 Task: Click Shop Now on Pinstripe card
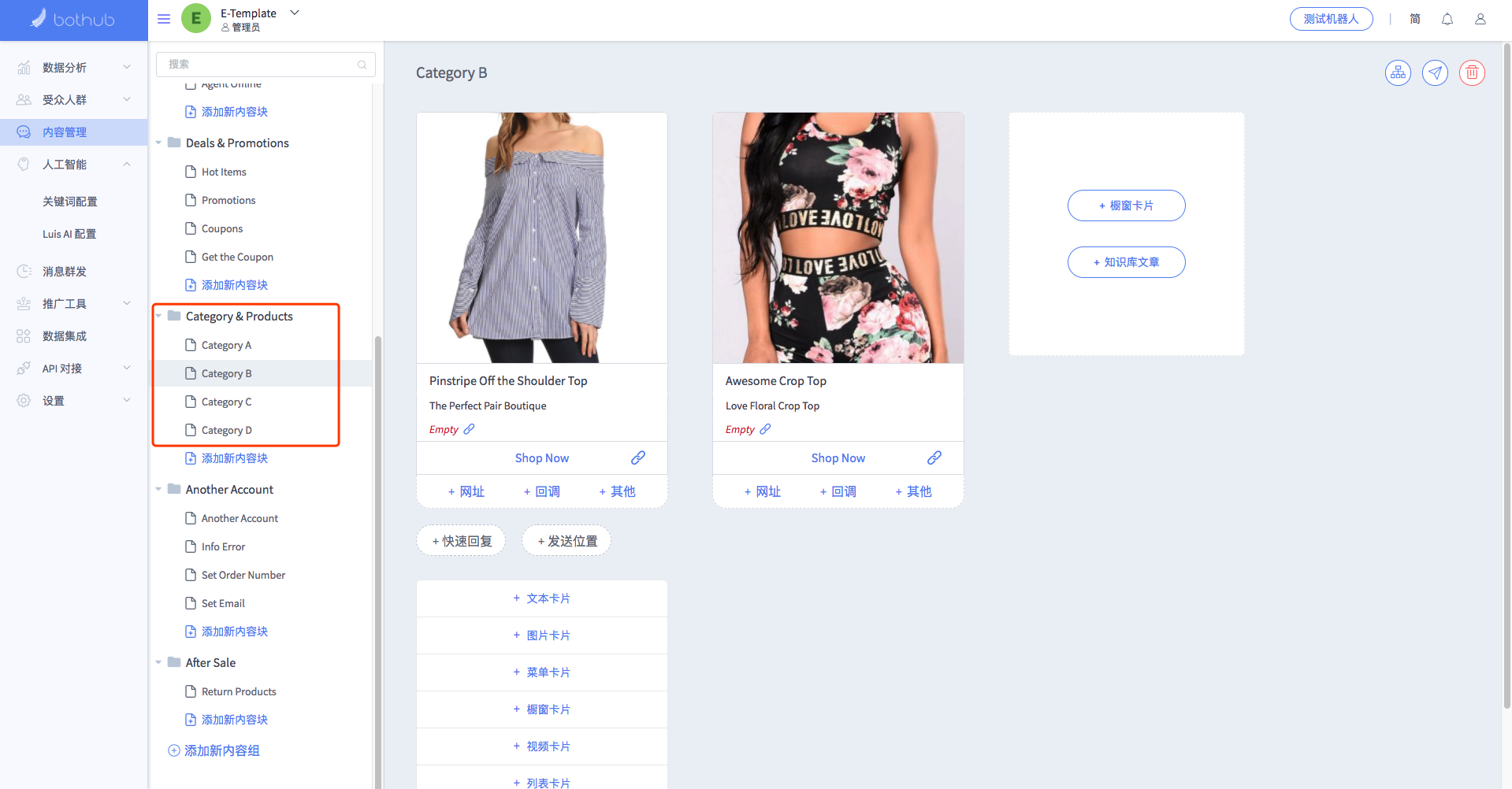[x=542, y=458]
